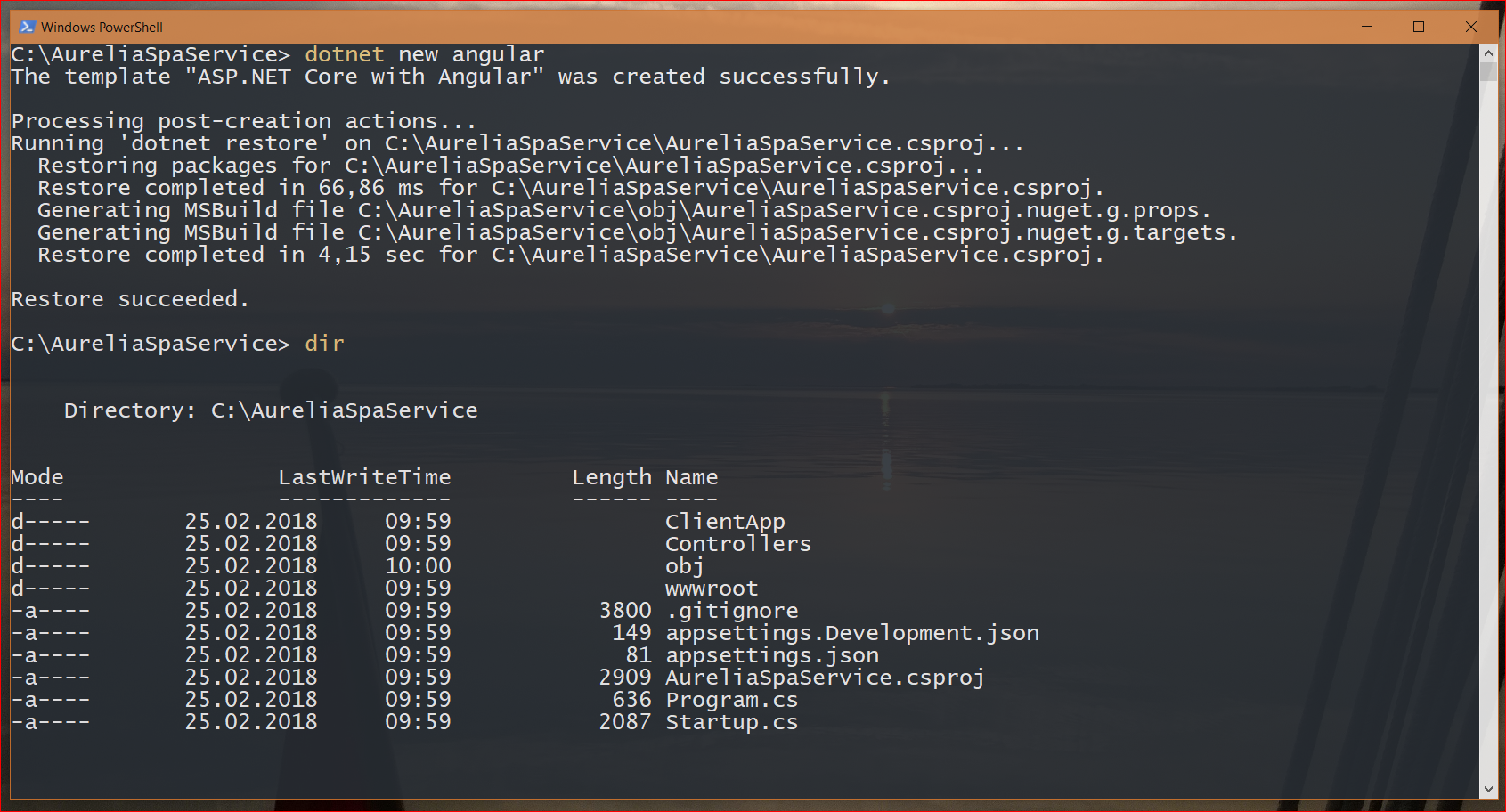Click 'Restore succeeded.' message
The height and width of the screenshot is (812, 1506).
[x=130, y=299]
